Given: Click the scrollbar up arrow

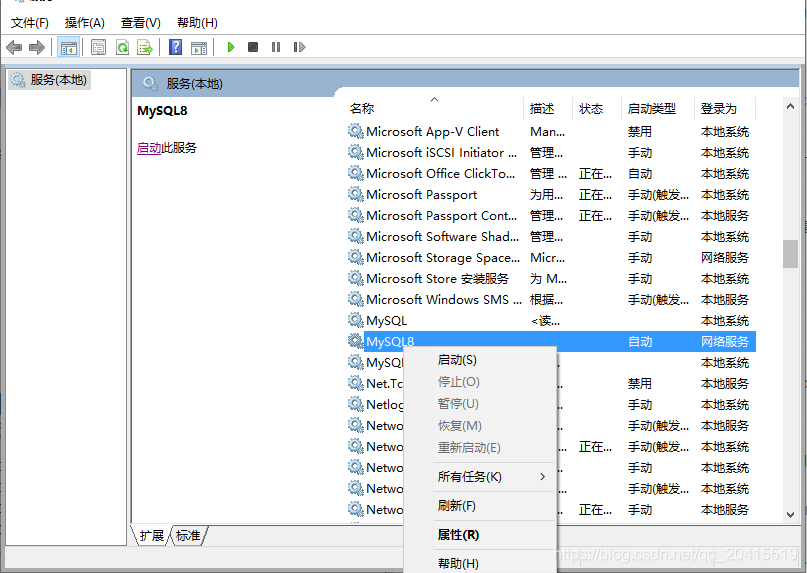Looking at the screenshot, I should click(791, 106).
